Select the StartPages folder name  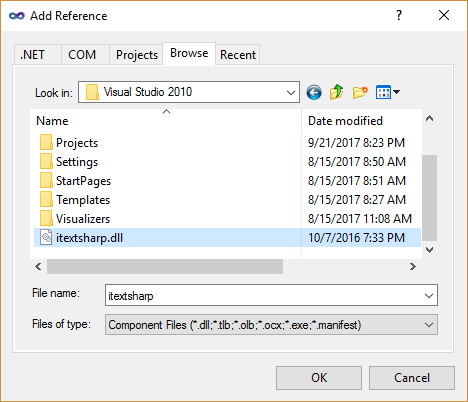83,181
